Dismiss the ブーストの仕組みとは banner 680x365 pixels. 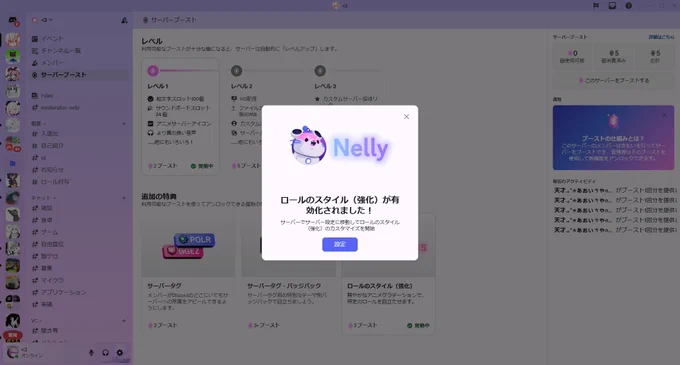point(664,115)
